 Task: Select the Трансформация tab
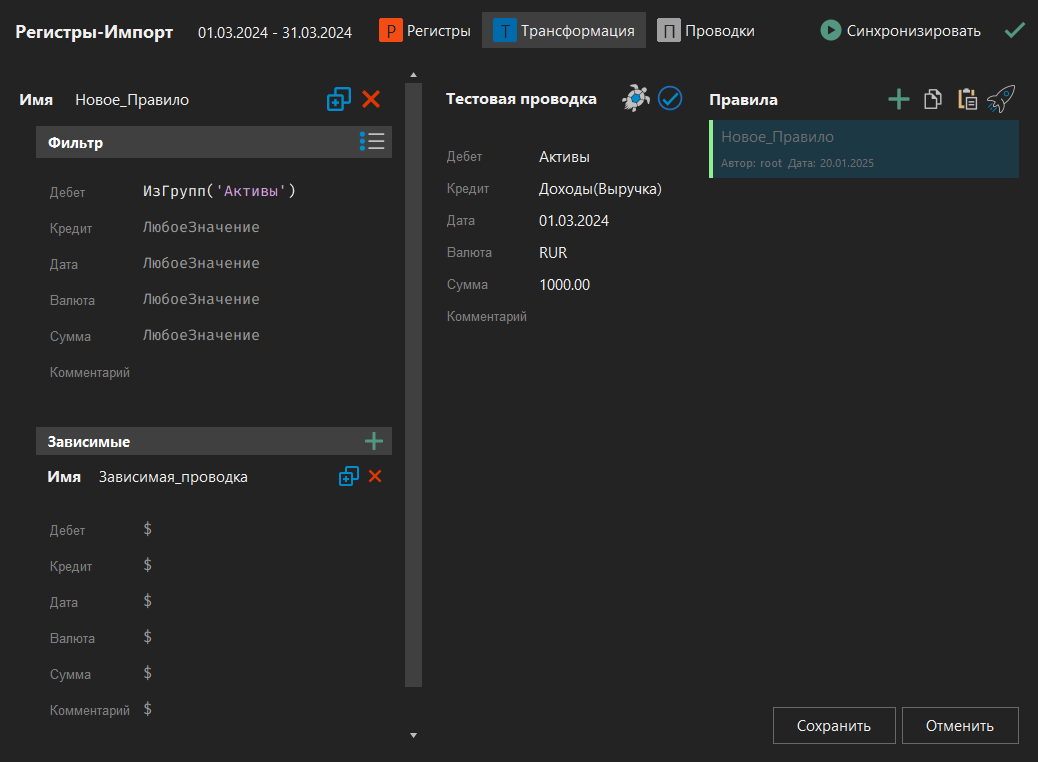(564, 31)
